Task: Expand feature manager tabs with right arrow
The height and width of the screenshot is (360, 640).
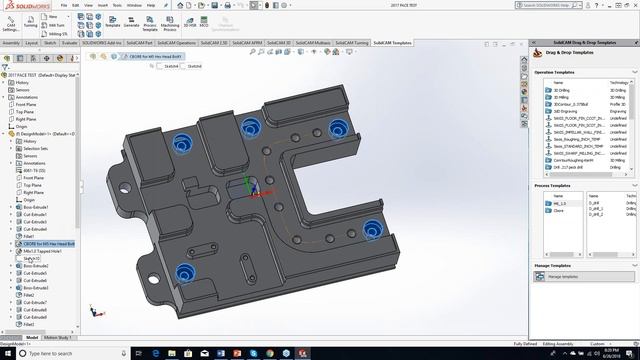Action: tap(77, 58)
